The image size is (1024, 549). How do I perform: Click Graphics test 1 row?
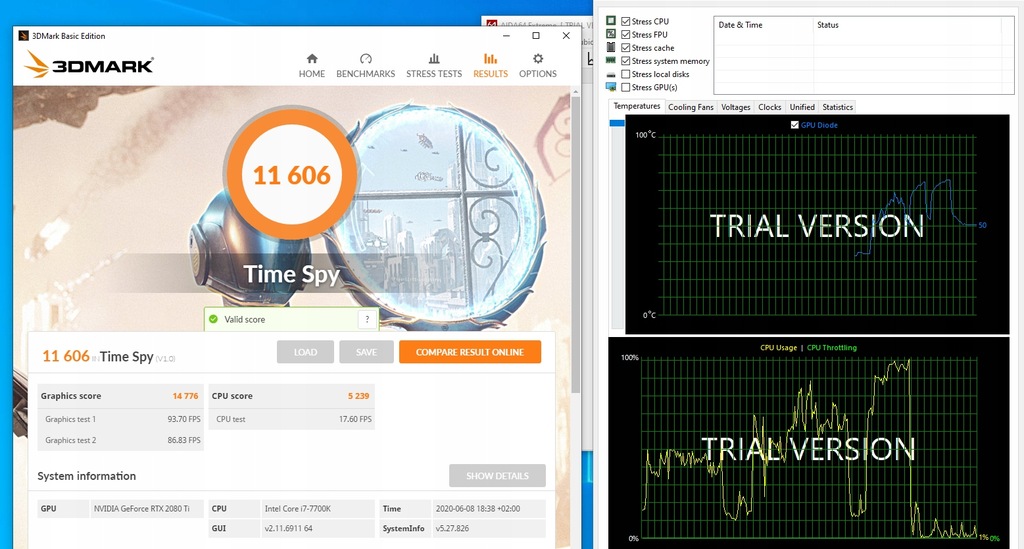pos(121,419)
